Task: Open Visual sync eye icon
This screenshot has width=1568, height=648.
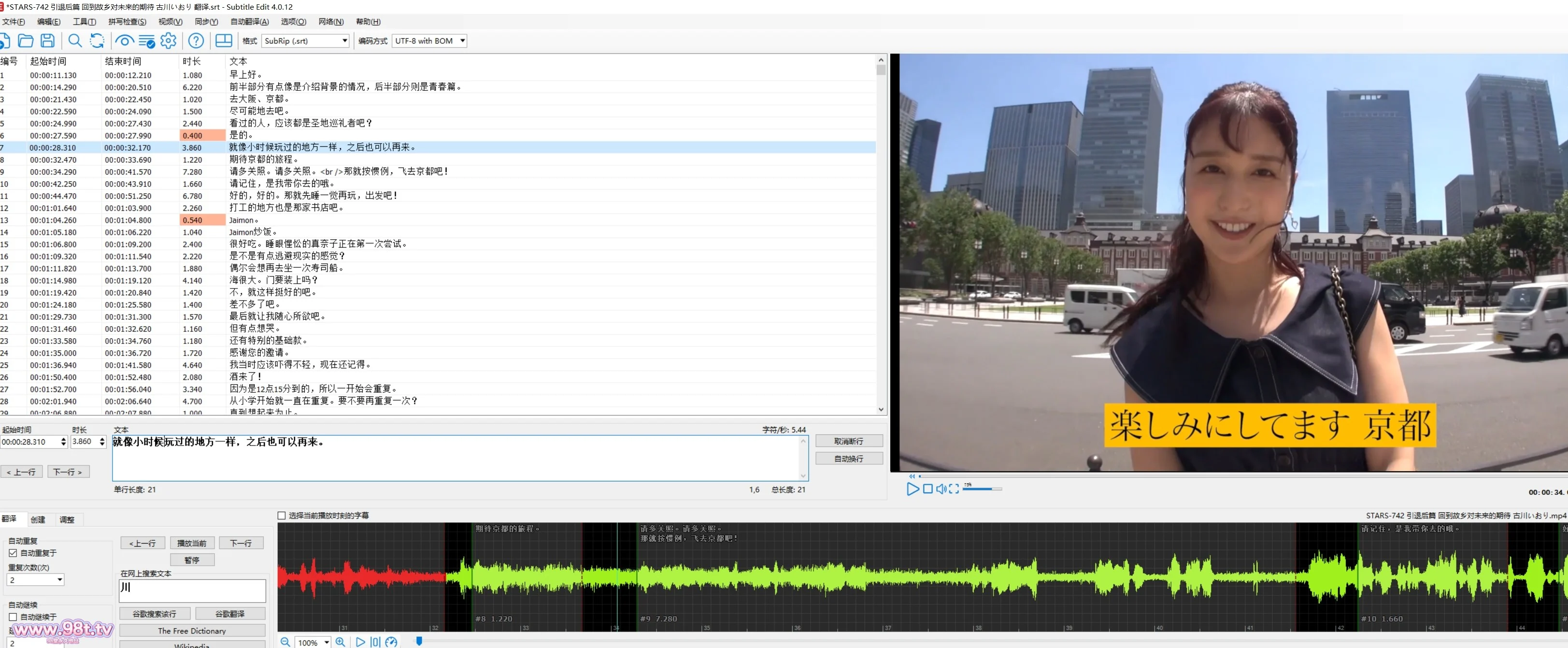Action: [124, 41]
